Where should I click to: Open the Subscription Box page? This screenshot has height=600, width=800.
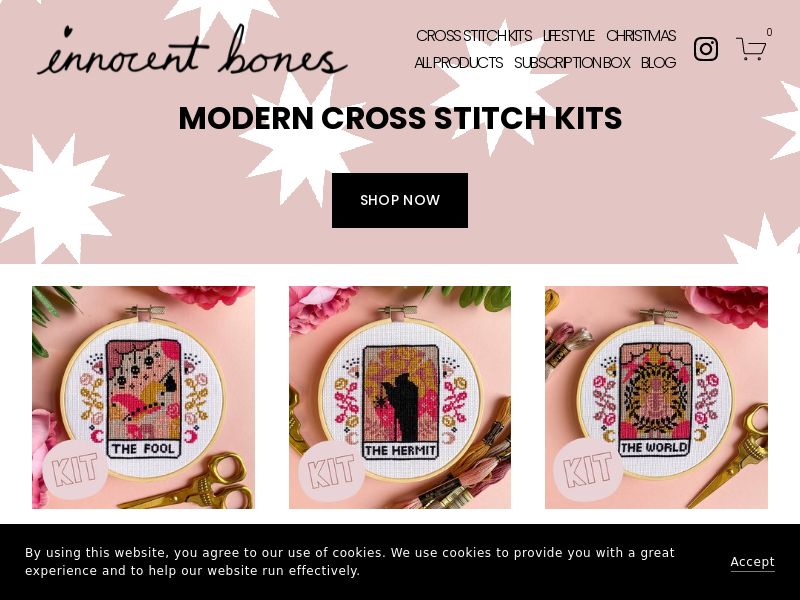click(x=572, y=63)
